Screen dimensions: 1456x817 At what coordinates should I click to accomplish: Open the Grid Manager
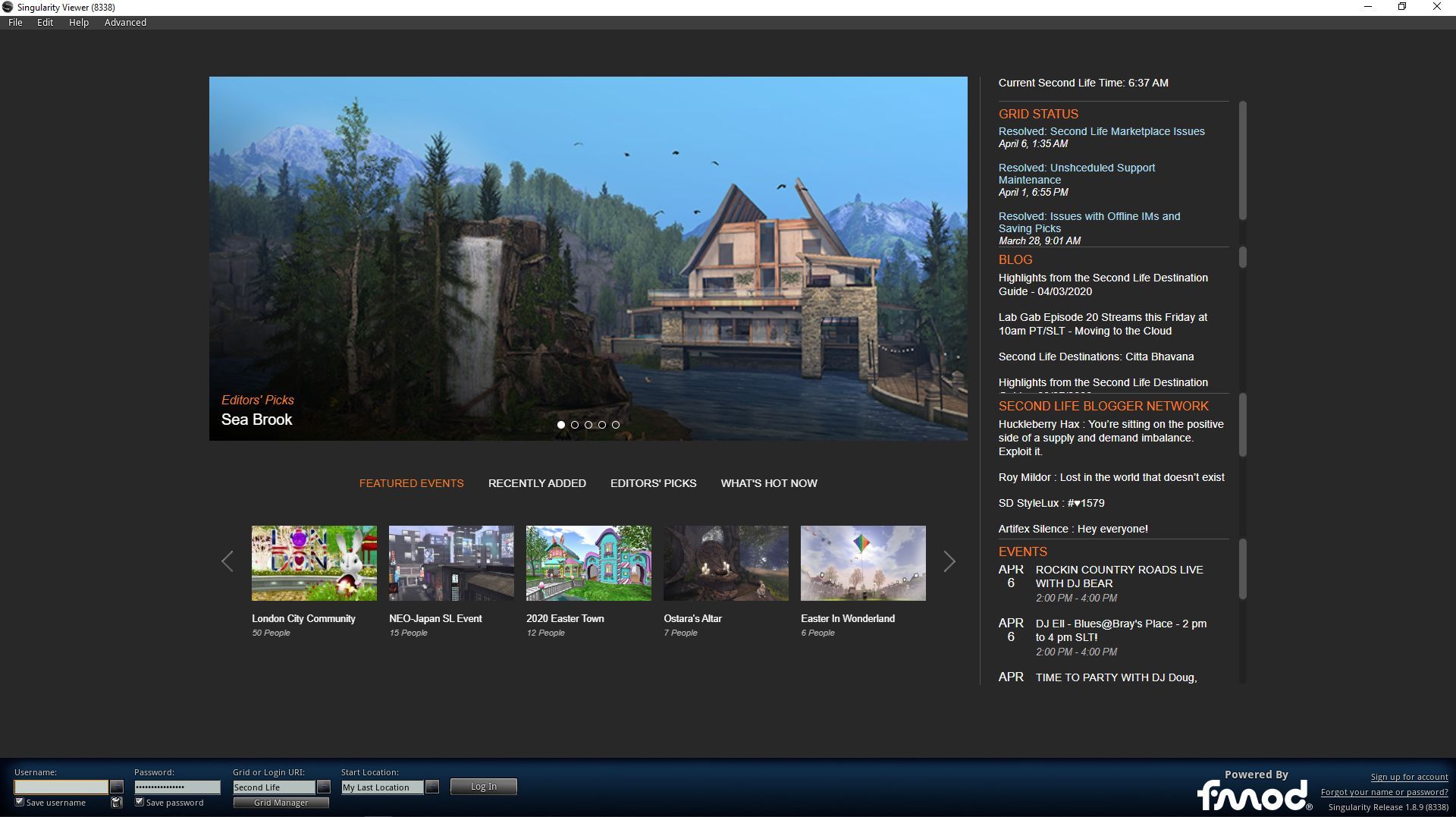pyautogui.click(x=281, y=803)
